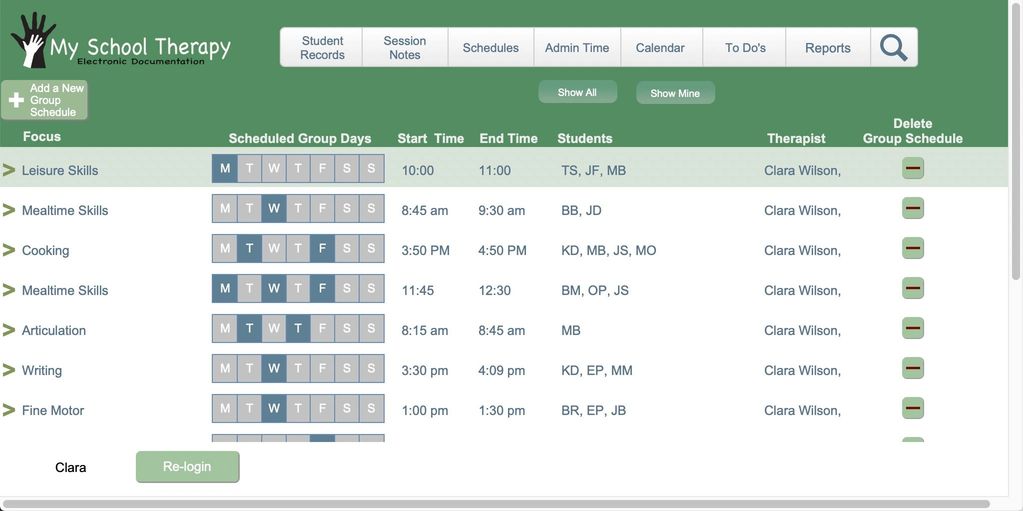Disable Wednesday for Writing group
The width and height of the screenshot is (1023, 511).
273,369
